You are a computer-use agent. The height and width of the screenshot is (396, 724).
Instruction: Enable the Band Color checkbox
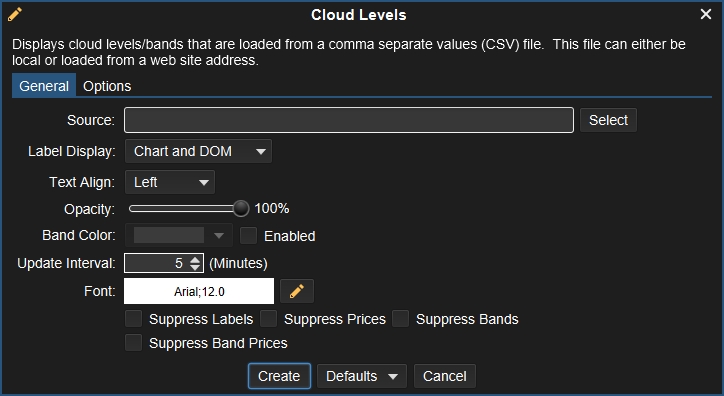(x=248, y=235)
